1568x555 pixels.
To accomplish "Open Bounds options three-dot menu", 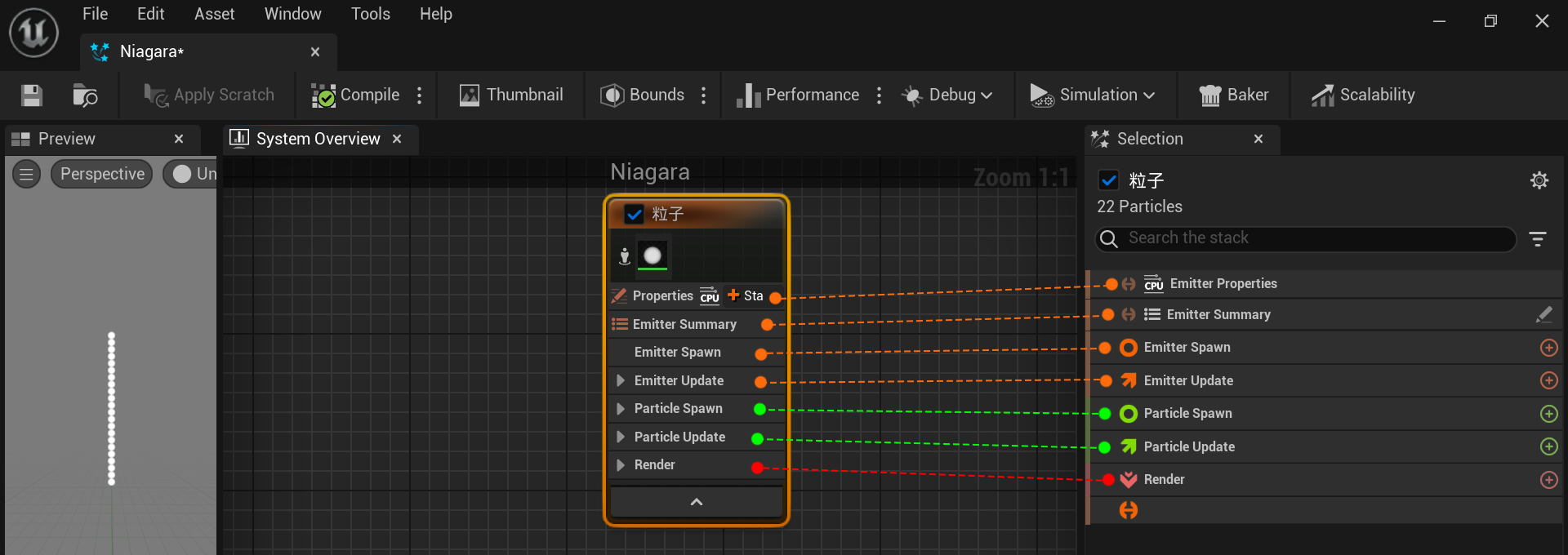I will 703,95.
